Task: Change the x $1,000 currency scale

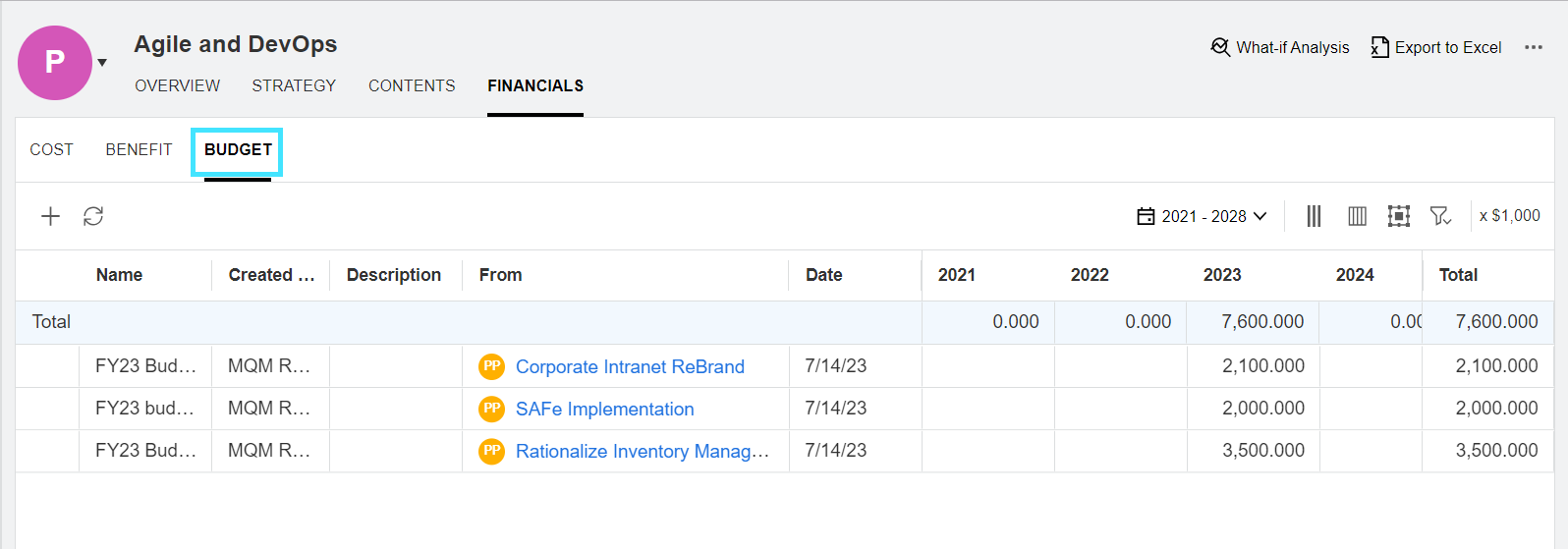Action: coord(1509,215)
